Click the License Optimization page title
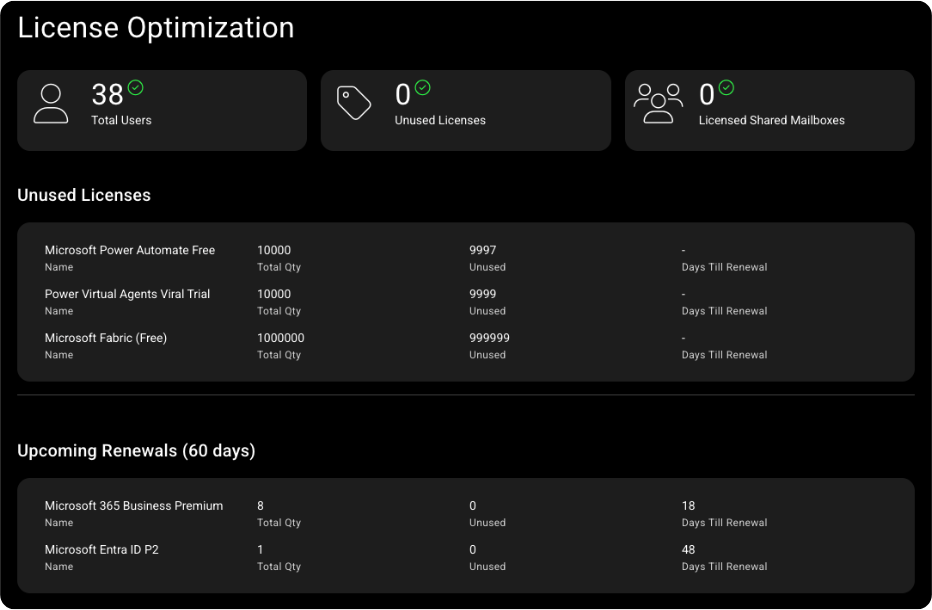Image resolution: width=932 pixels, height=610 pixels. coord(156,28)
